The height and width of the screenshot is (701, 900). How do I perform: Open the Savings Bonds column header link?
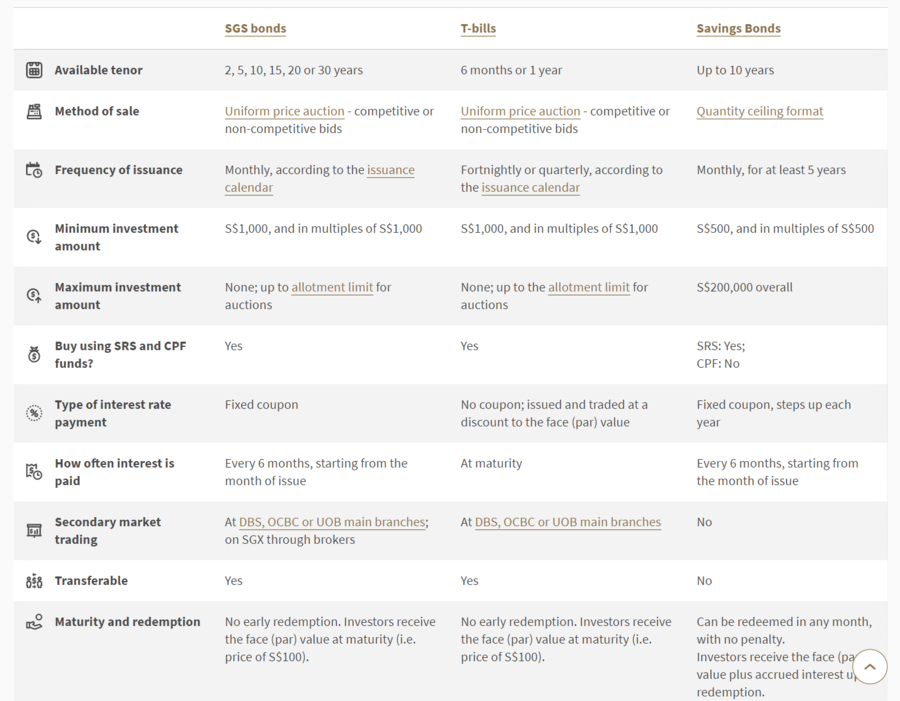coord(738,29)
